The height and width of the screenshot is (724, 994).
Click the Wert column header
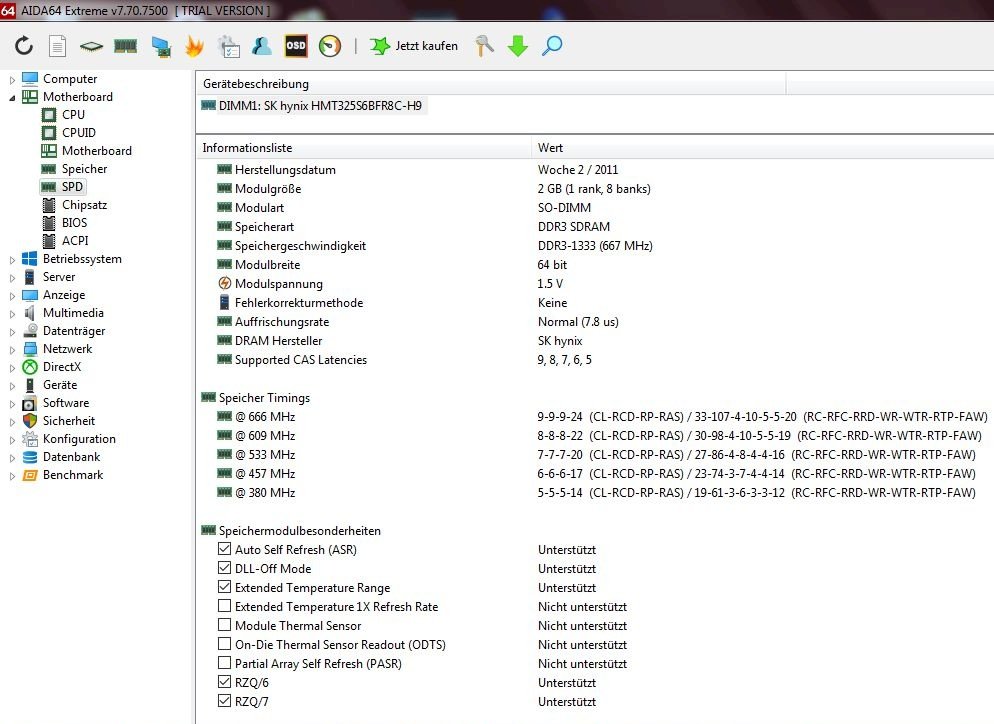pos(550,148)
